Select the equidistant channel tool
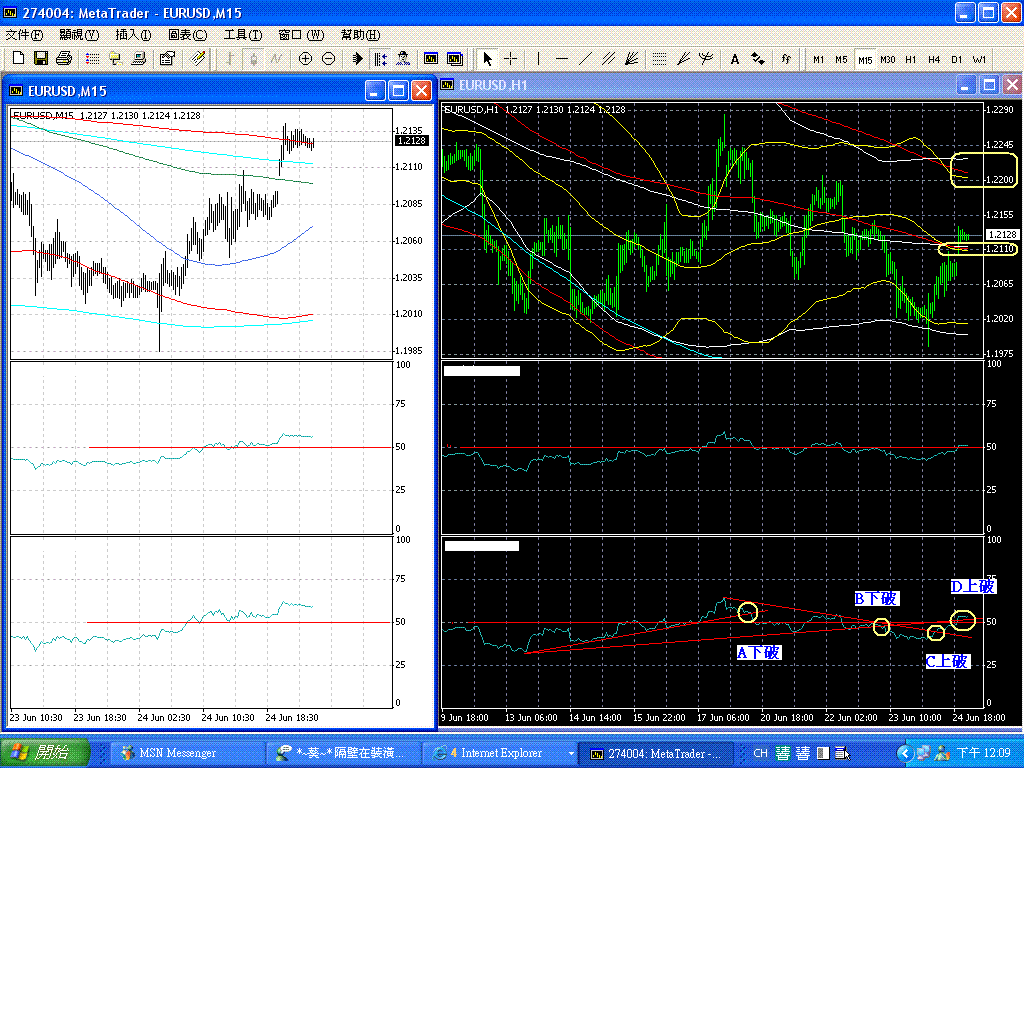1024x1030 pixels. [608, 58]
